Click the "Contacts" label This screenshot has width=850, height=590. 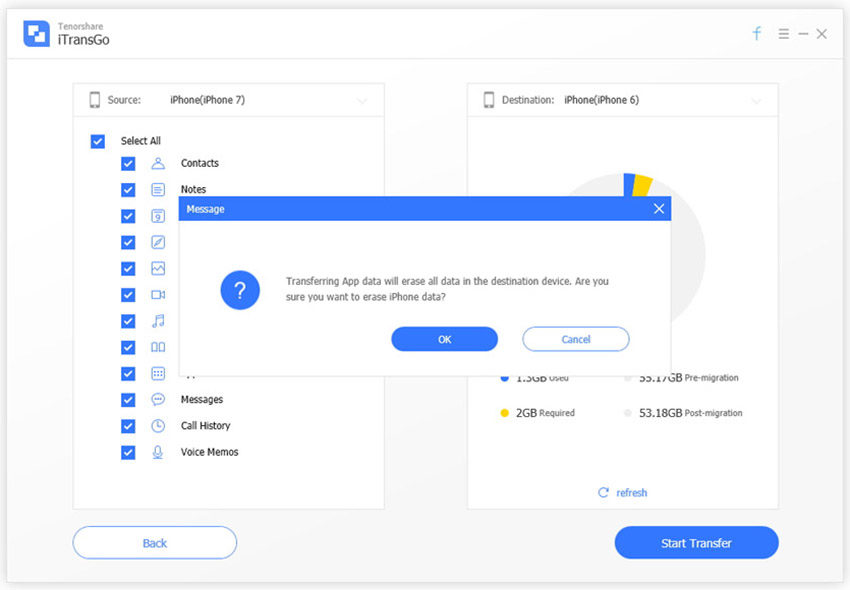click(x=199, y=163)
